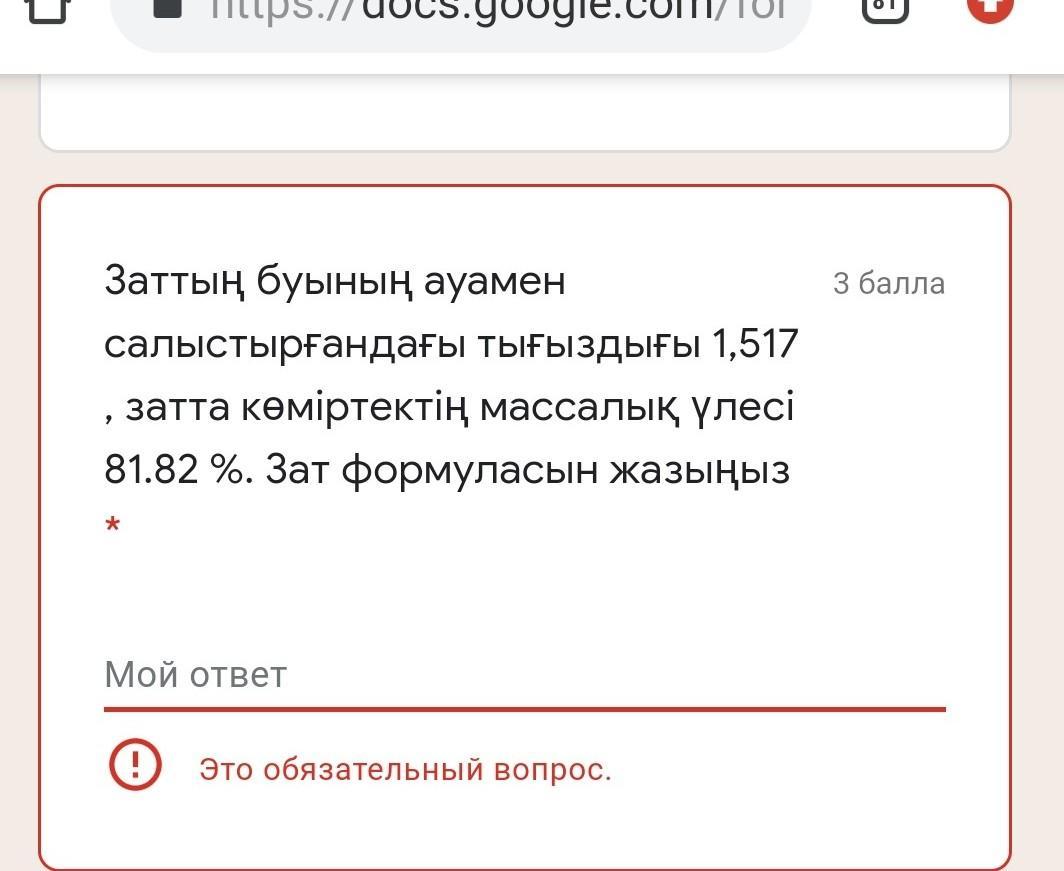Click the "Это обязательный вопрос." error message
The image size is (1064, 871).
pyautogui.click(x=405, y=769)
